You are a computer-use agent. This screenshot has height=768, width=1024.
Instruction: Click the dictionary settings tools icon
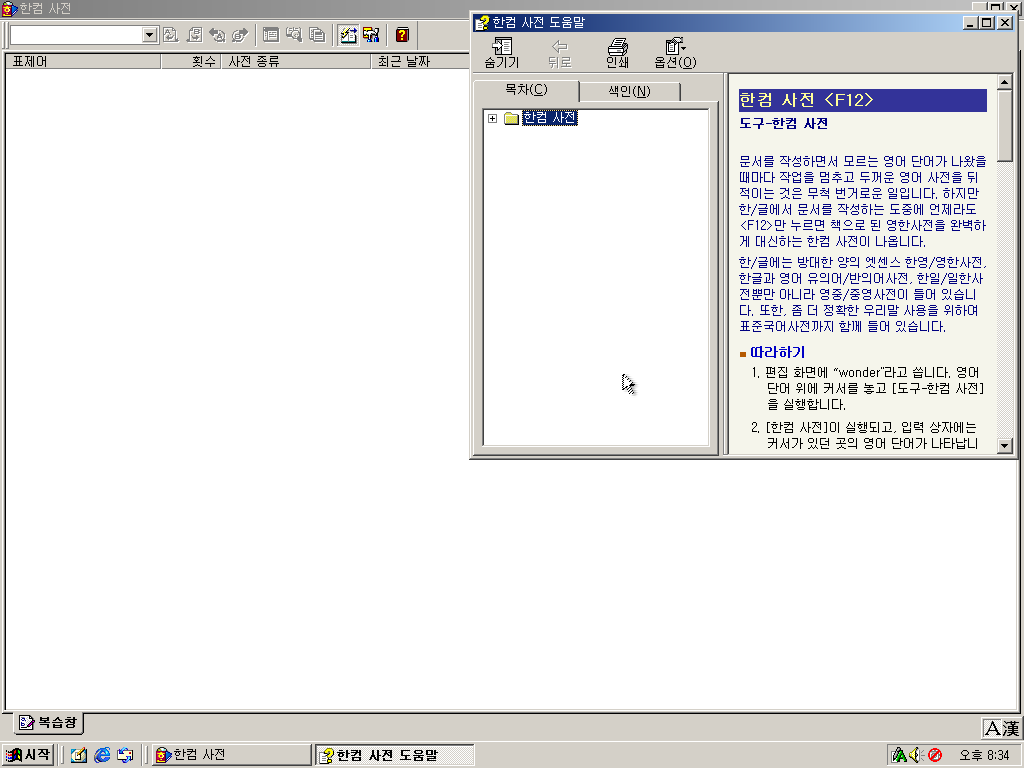[371, 35]
